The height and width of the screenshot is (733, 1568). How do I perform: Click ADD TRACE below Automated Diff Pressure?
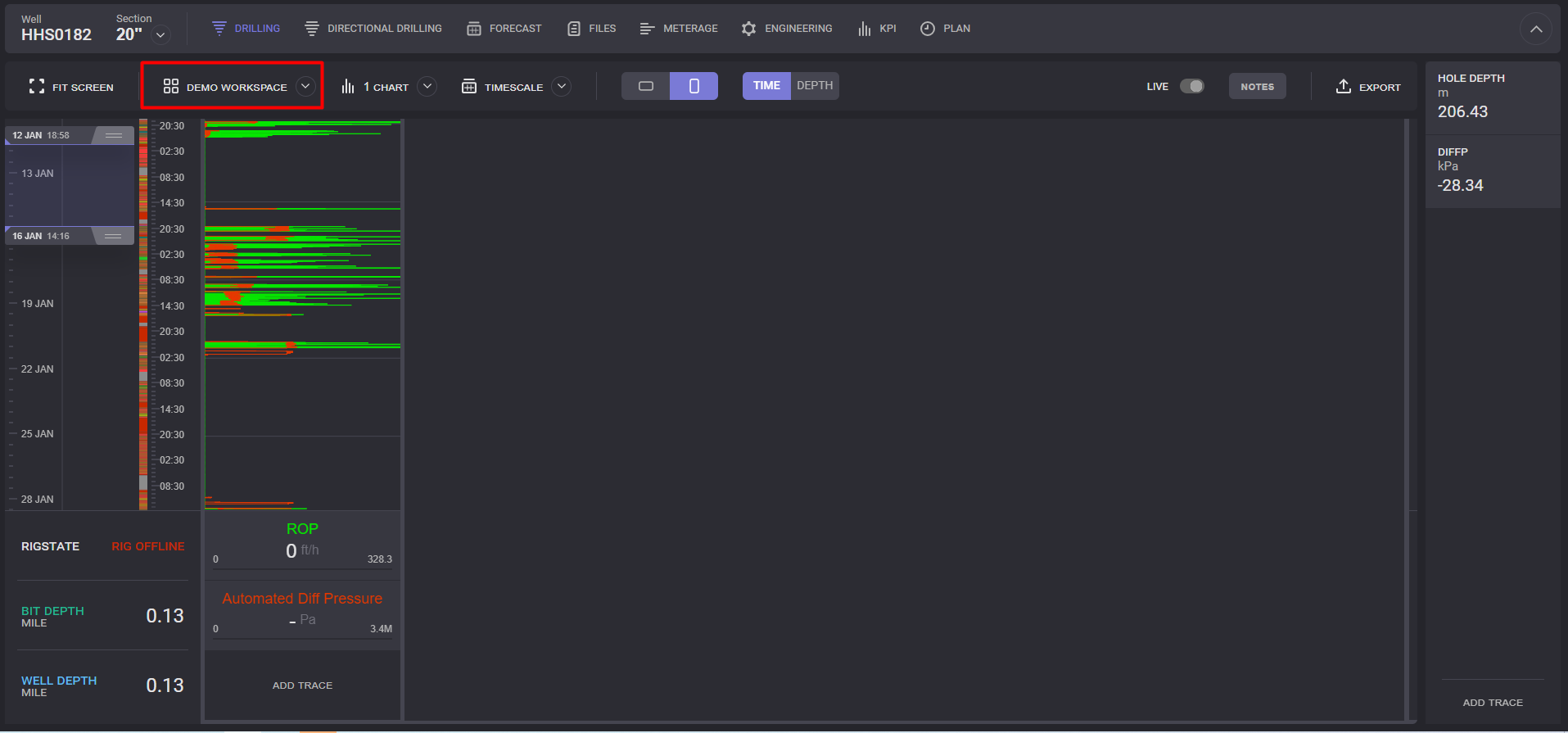(x=302, y=685)
